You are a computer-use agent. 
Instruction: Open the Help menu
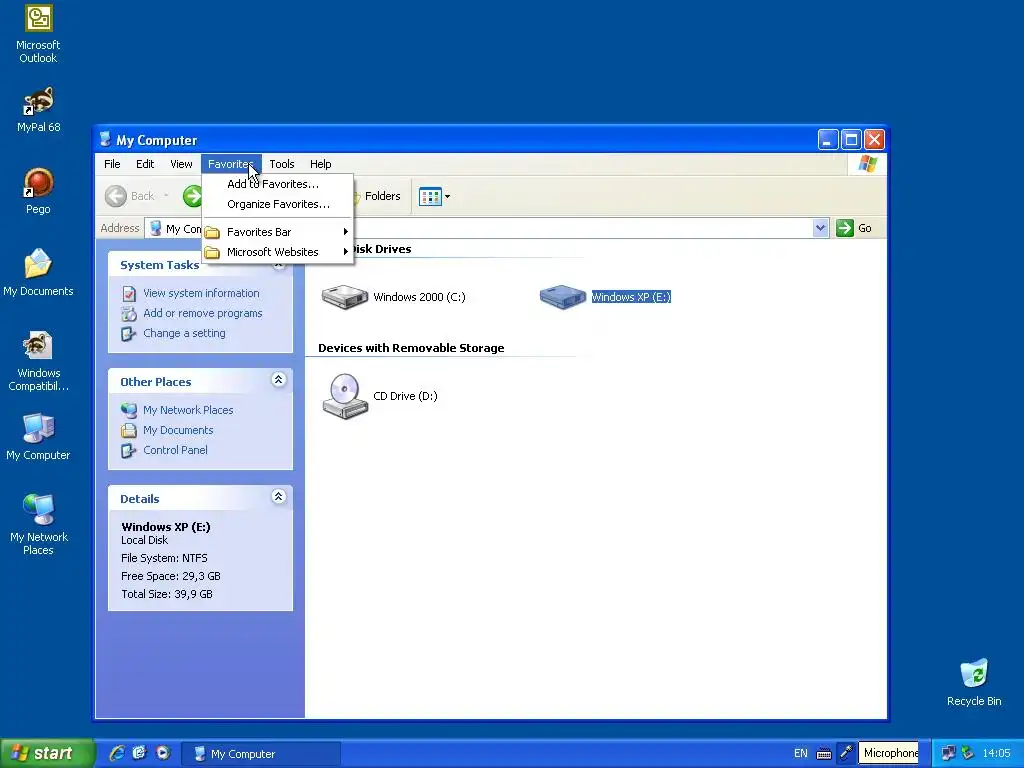[x=320, y=164]
